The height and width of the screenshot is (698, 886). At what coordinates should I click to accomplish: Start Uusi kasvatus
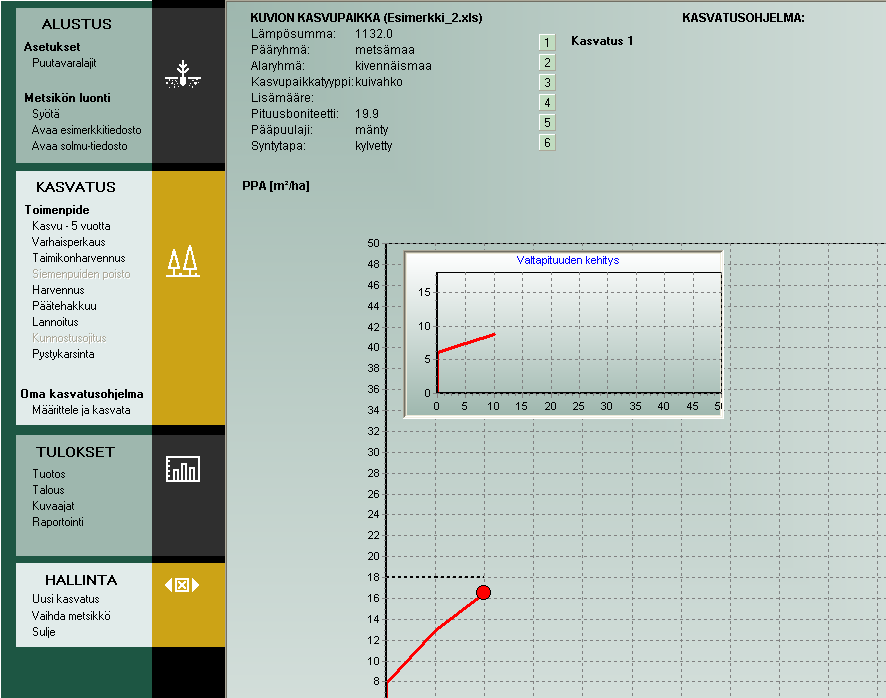(x=66, y=599)
